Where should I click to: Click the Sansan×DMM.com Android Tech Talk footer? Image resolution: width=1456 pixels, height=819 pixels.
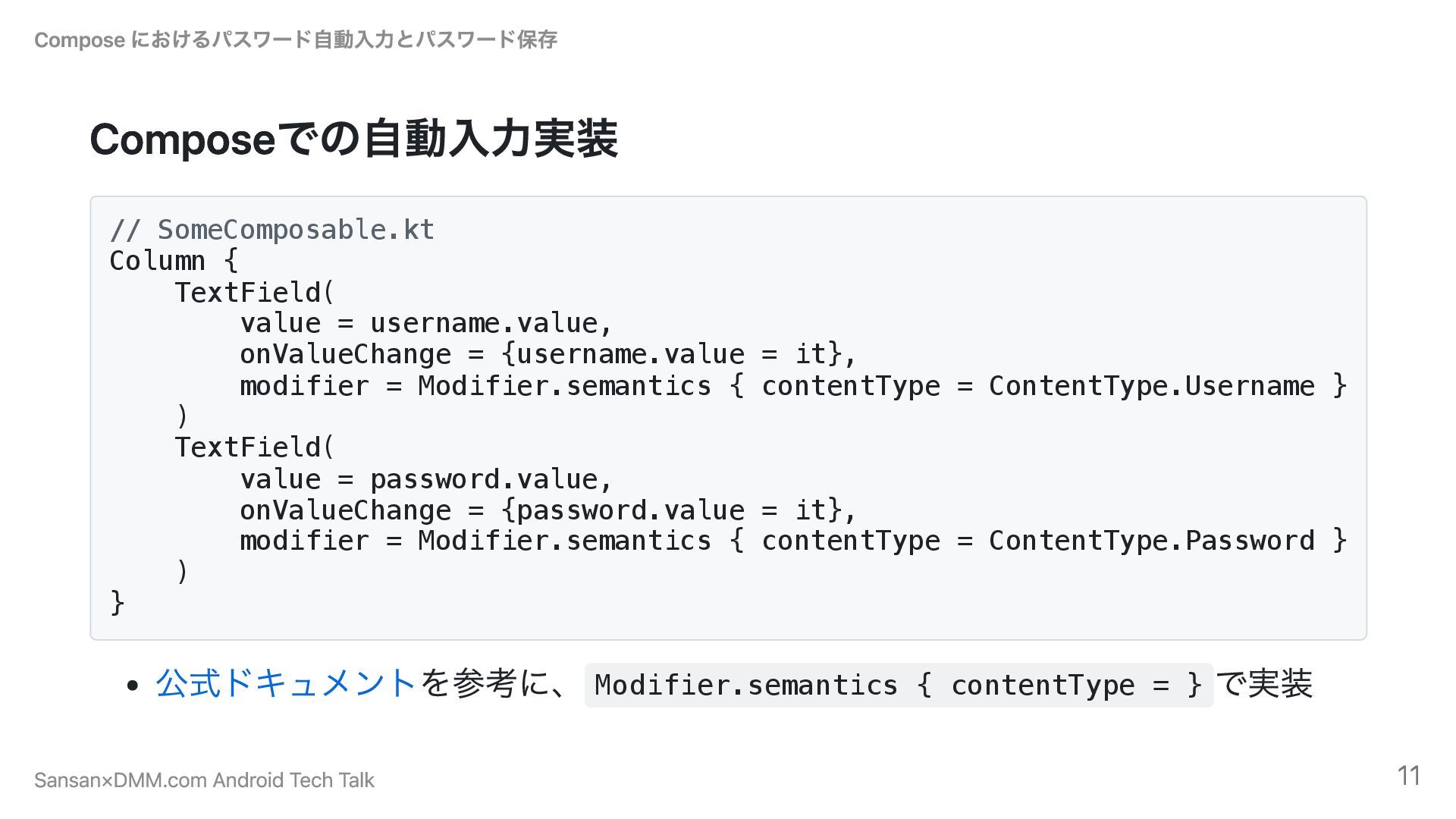click(x=204, y=780)
